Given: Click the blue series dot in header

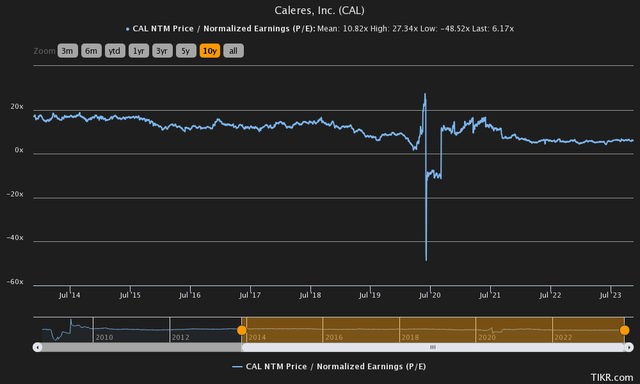Looking at the screenshot, I should point(128,29).
